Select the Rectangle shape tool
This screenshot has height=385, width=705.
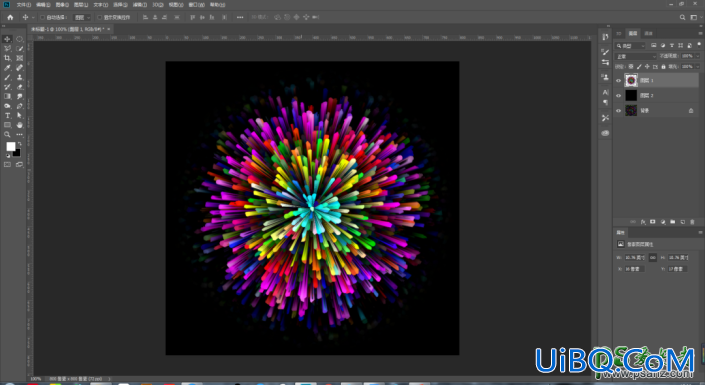pos(7,125)
